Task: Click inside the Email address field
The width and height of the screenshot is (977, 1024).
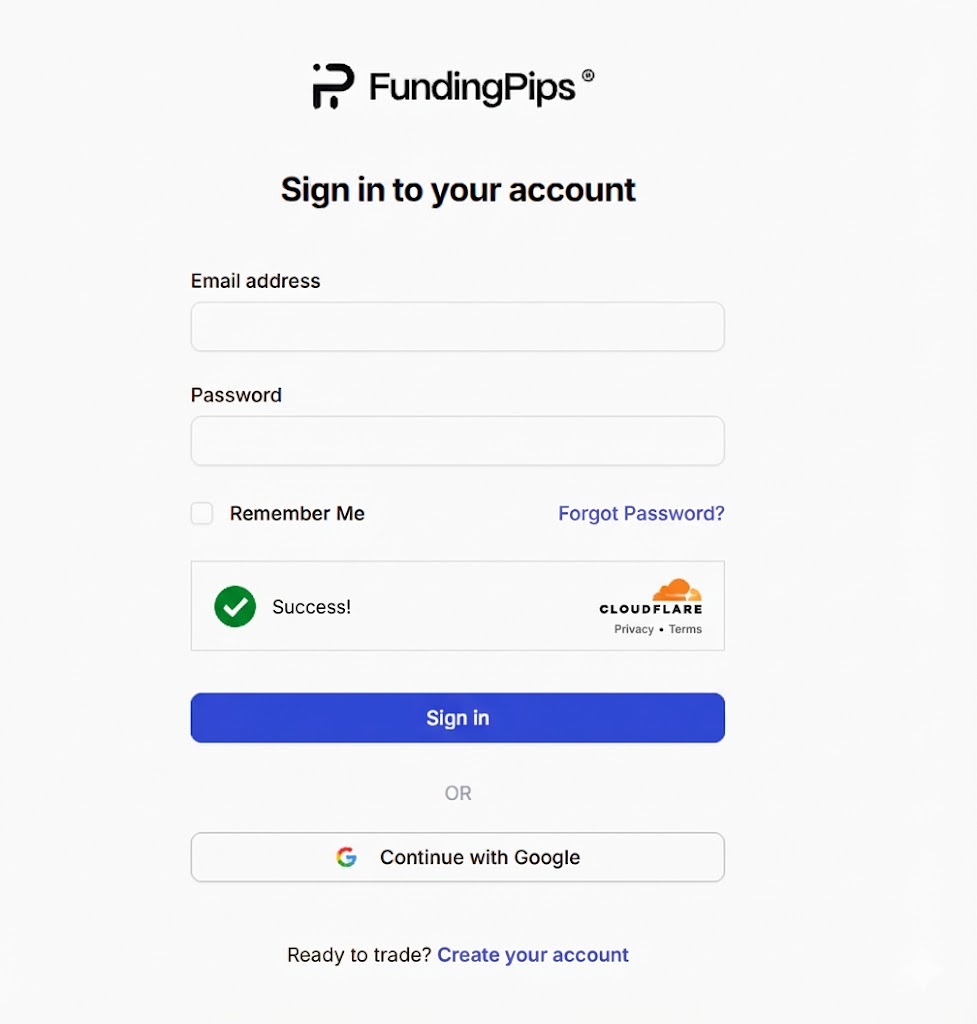Action: tap(457, 326)
